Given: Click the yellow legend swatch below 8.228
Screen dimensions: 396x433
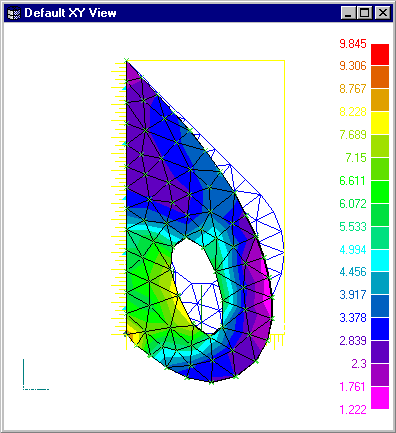Looking at the screenshot, I should [380, 123].
